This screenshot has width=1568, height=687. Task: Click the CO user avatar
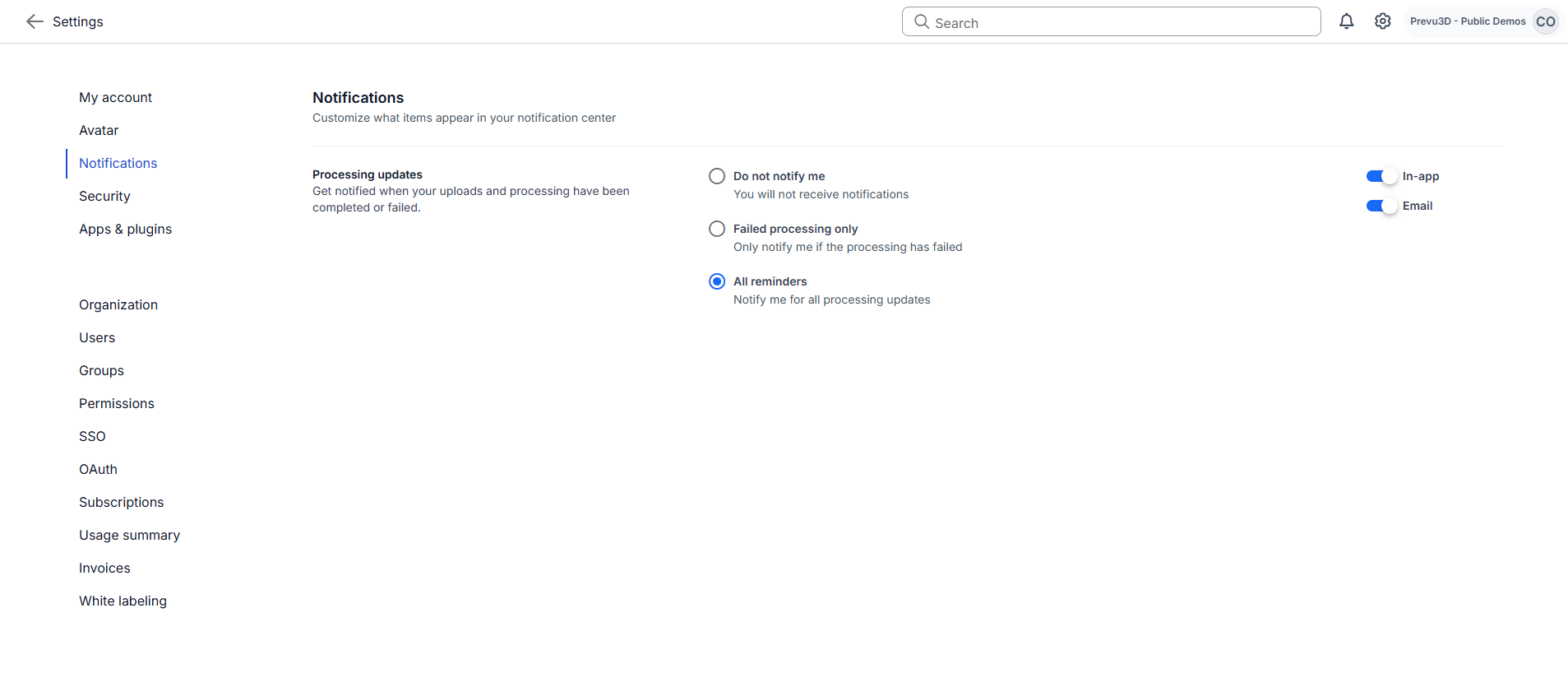click(1545, 21)
